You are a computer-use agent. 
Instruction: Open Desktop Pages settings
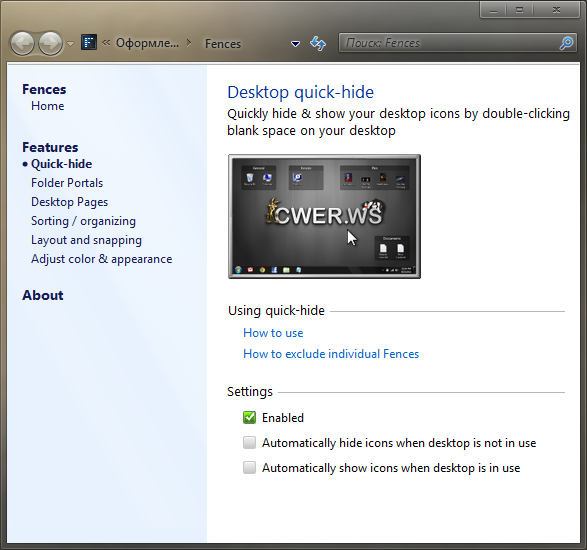click(69, 202)
